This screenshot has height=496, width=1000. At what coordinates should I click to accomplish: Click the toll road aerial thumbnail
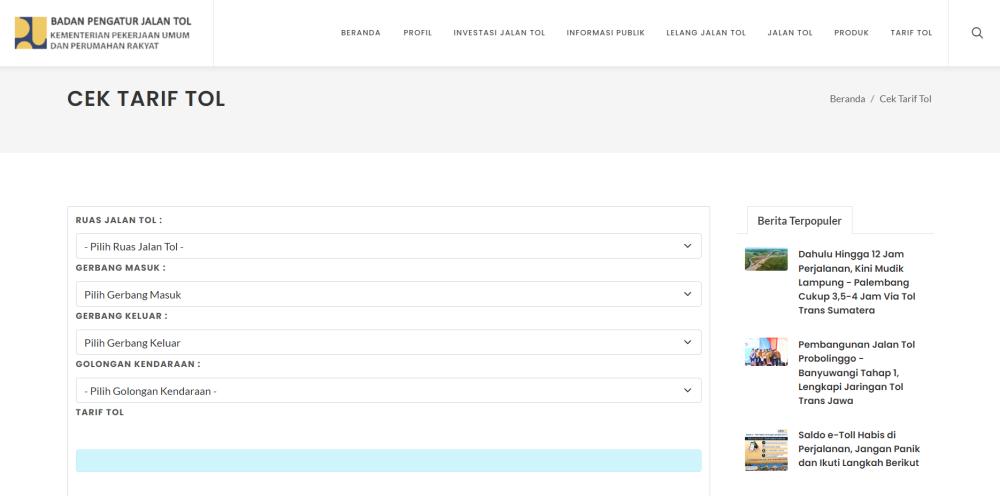pyautogui.click(x=766, y=259)
